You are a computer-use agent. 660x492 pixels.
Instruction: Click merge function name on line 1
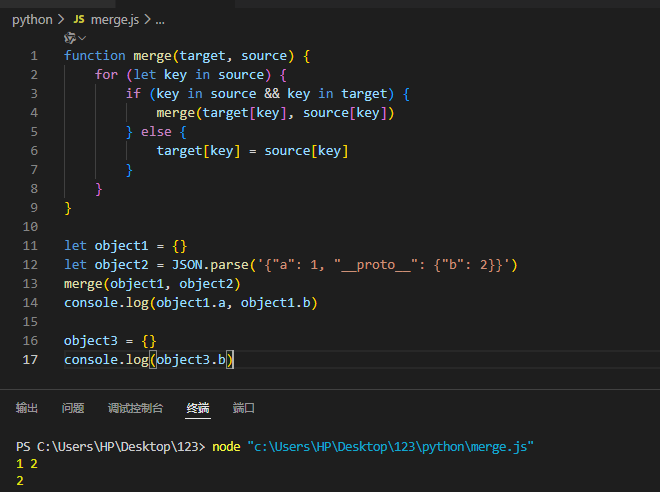[x=152, y=56]
